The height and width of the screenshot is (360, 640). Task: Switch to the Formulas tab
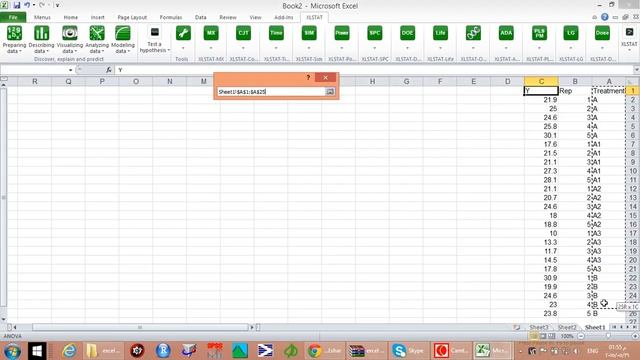(x=171, y=18)
